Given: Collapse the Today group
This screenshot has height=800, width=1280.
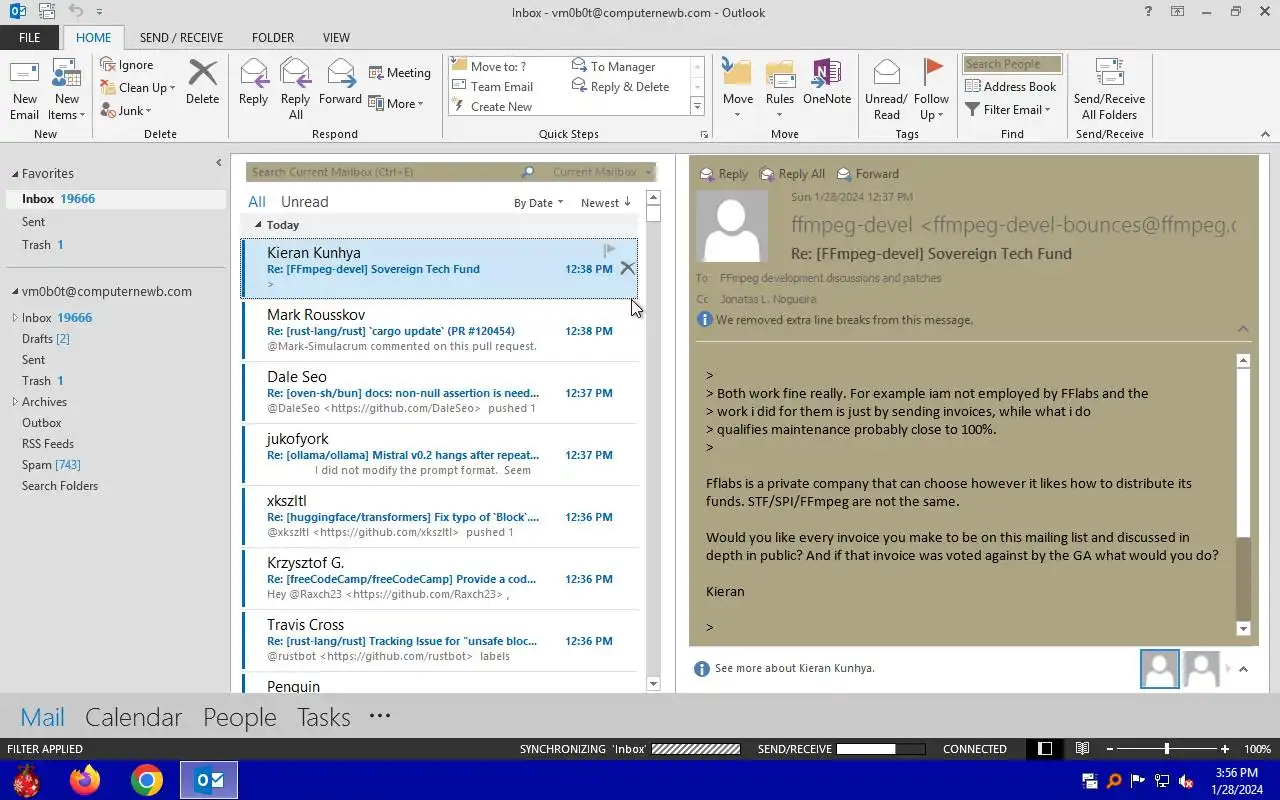Looking at the screenshot, I should tap(258, 225).
